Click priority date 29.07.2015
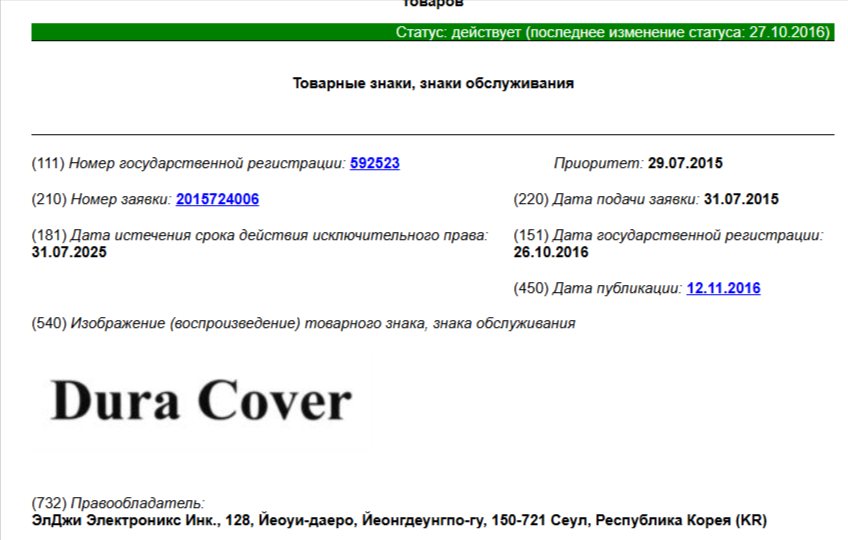 pyautogui.click(x=685, y=163)
